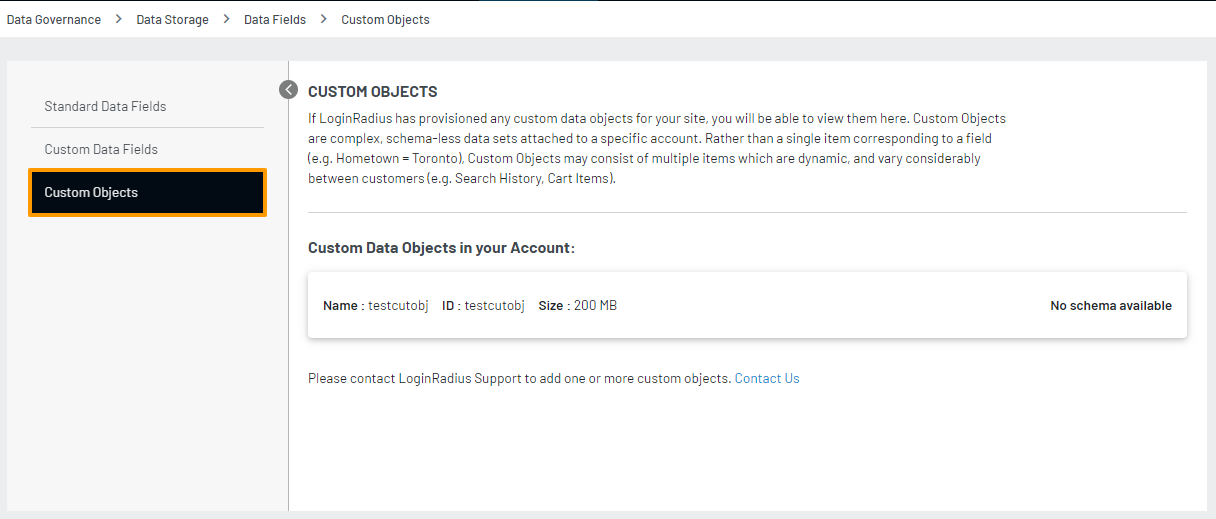The width and height of the screenshot is (1216, 519).
Task: Follow the Contact Us link
Action: 767,378
